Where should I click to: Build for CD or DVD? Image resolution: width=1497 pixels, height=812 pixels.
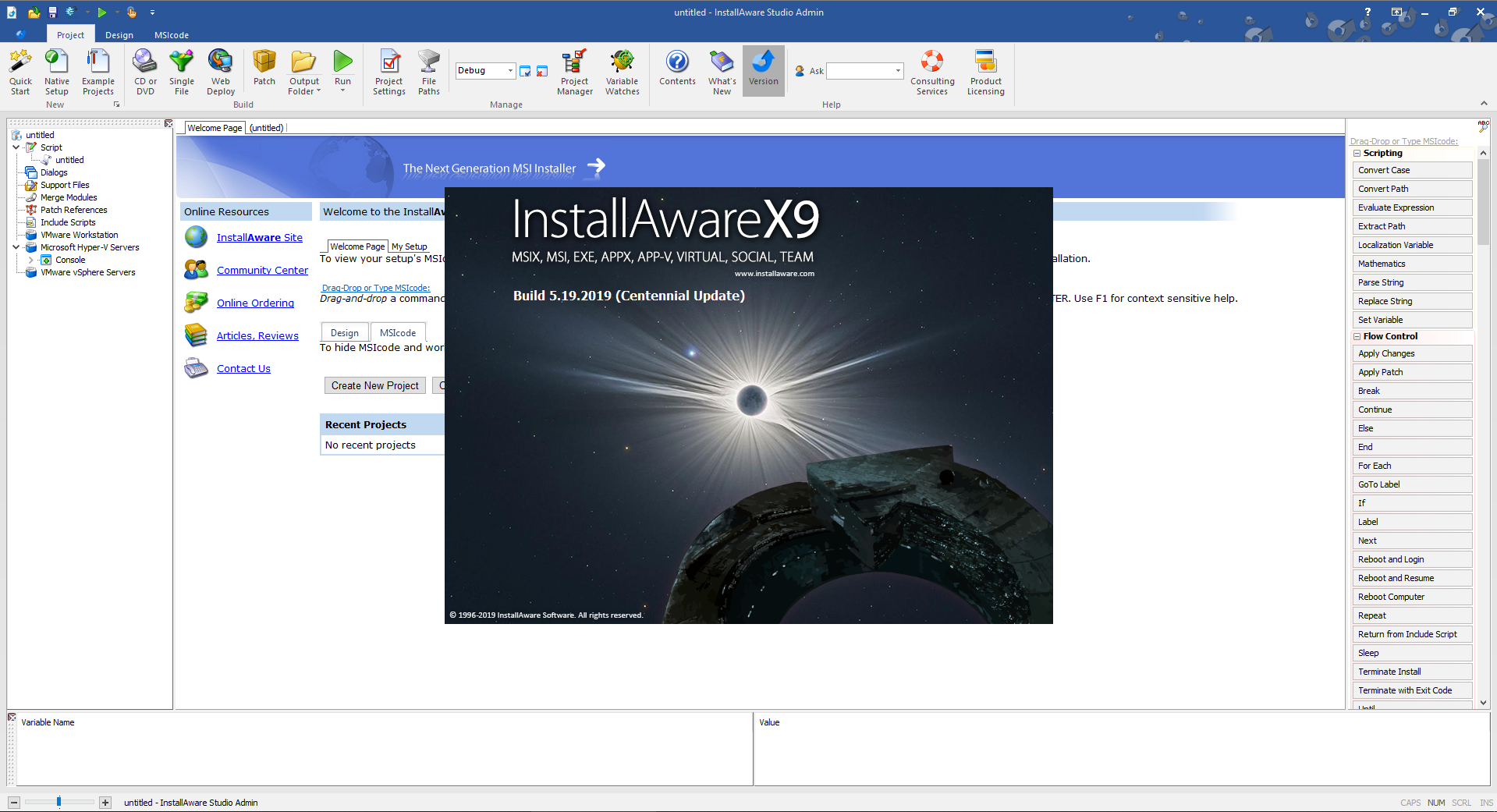145,72
